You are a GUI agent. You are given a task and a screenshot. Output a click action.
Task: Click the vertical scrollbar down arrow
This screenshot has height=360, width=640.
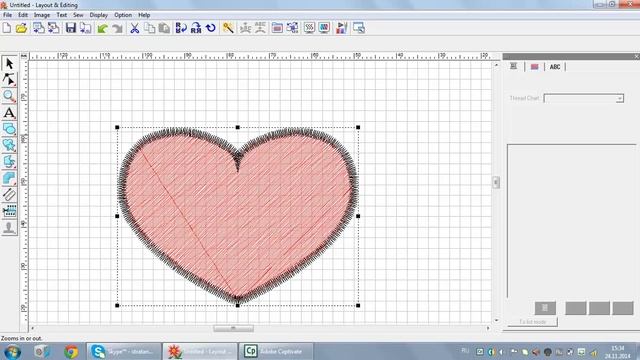coord(496,321)
